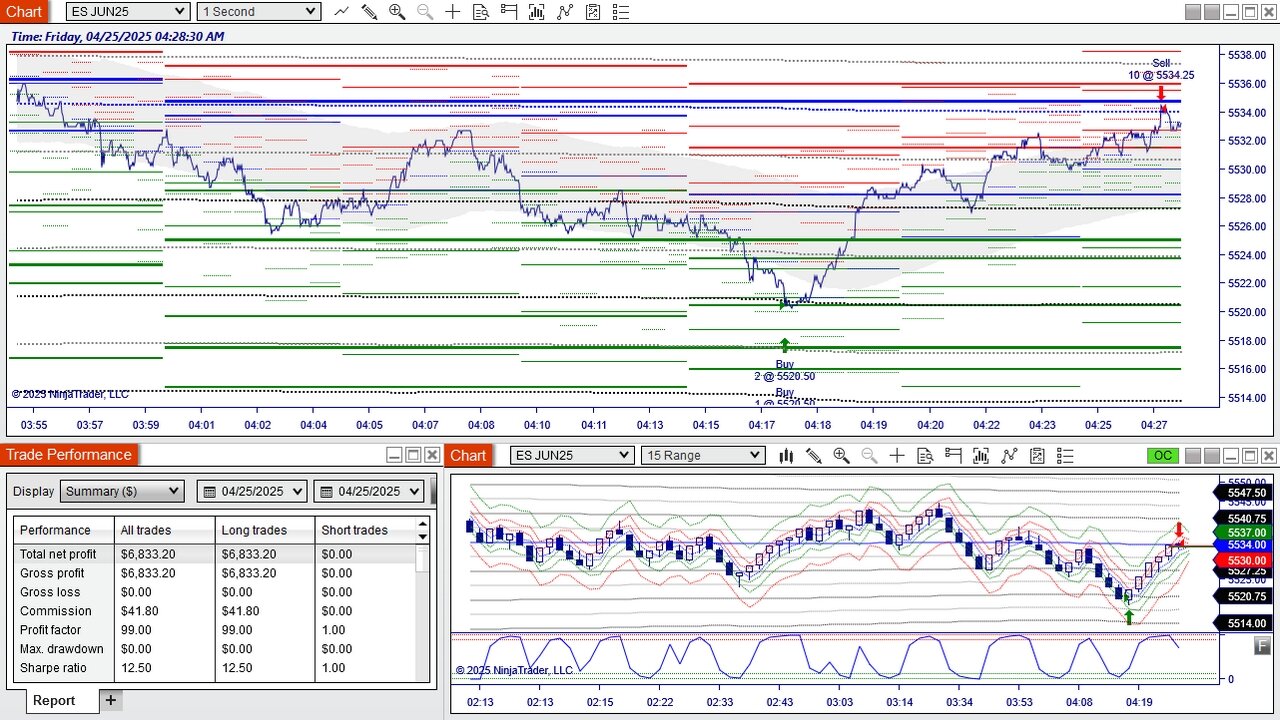Click second link-color square in bottom chart title
The image size is (1280, 720).
[1211, 455]
